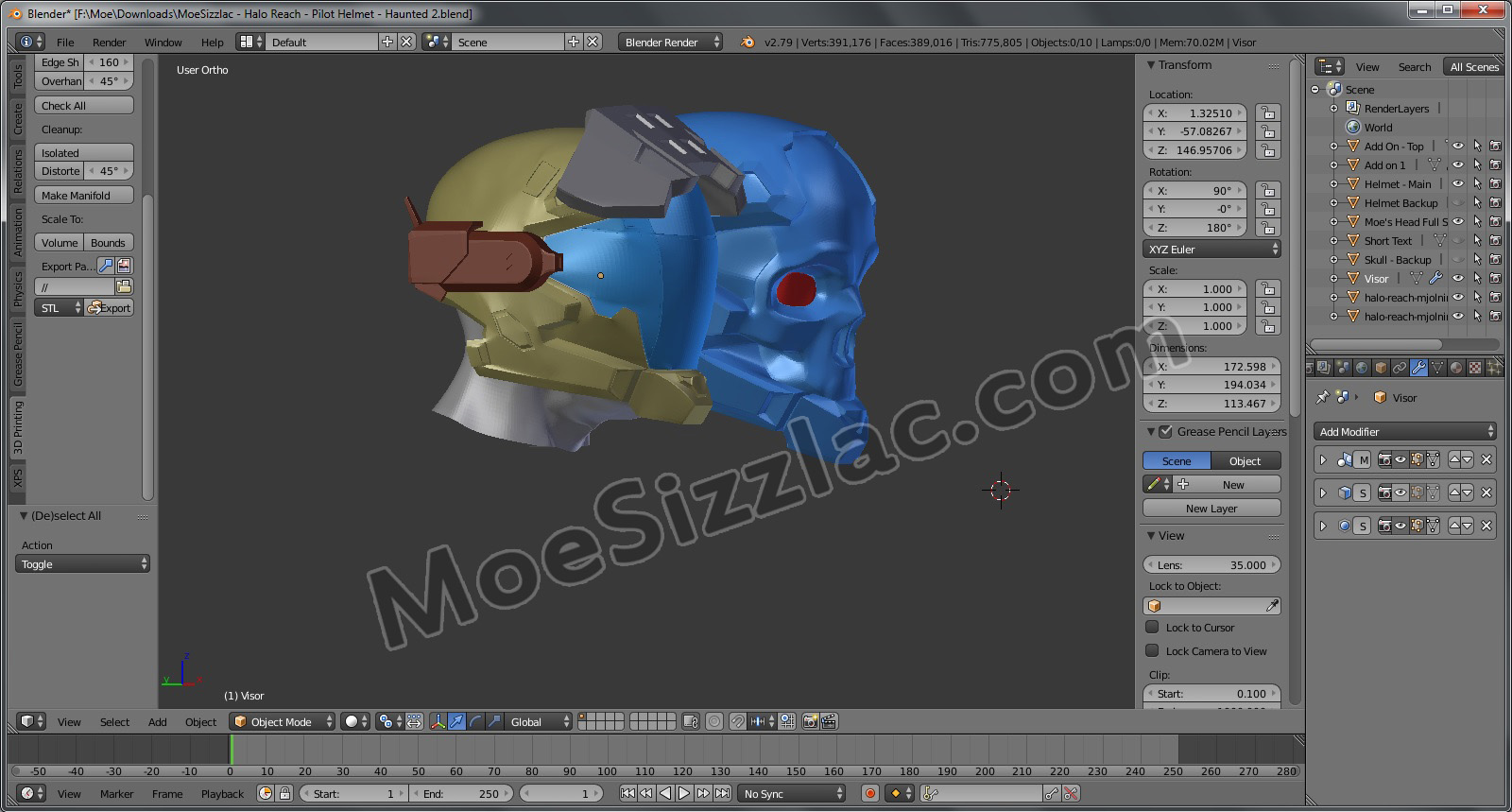Click the New Layer button

pos(1211,508)
